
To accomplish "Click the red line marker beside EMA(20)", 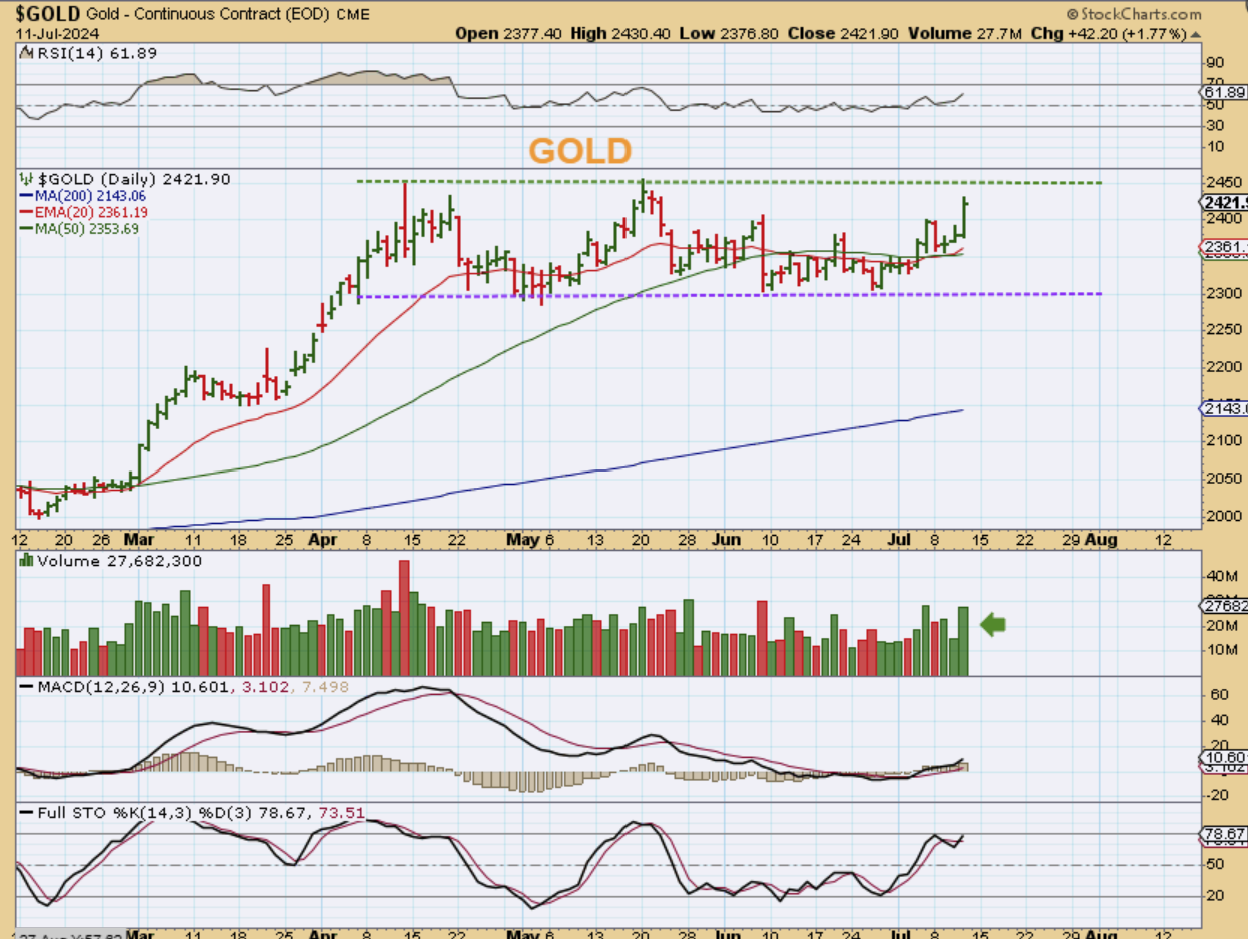I will click(27, 213).
